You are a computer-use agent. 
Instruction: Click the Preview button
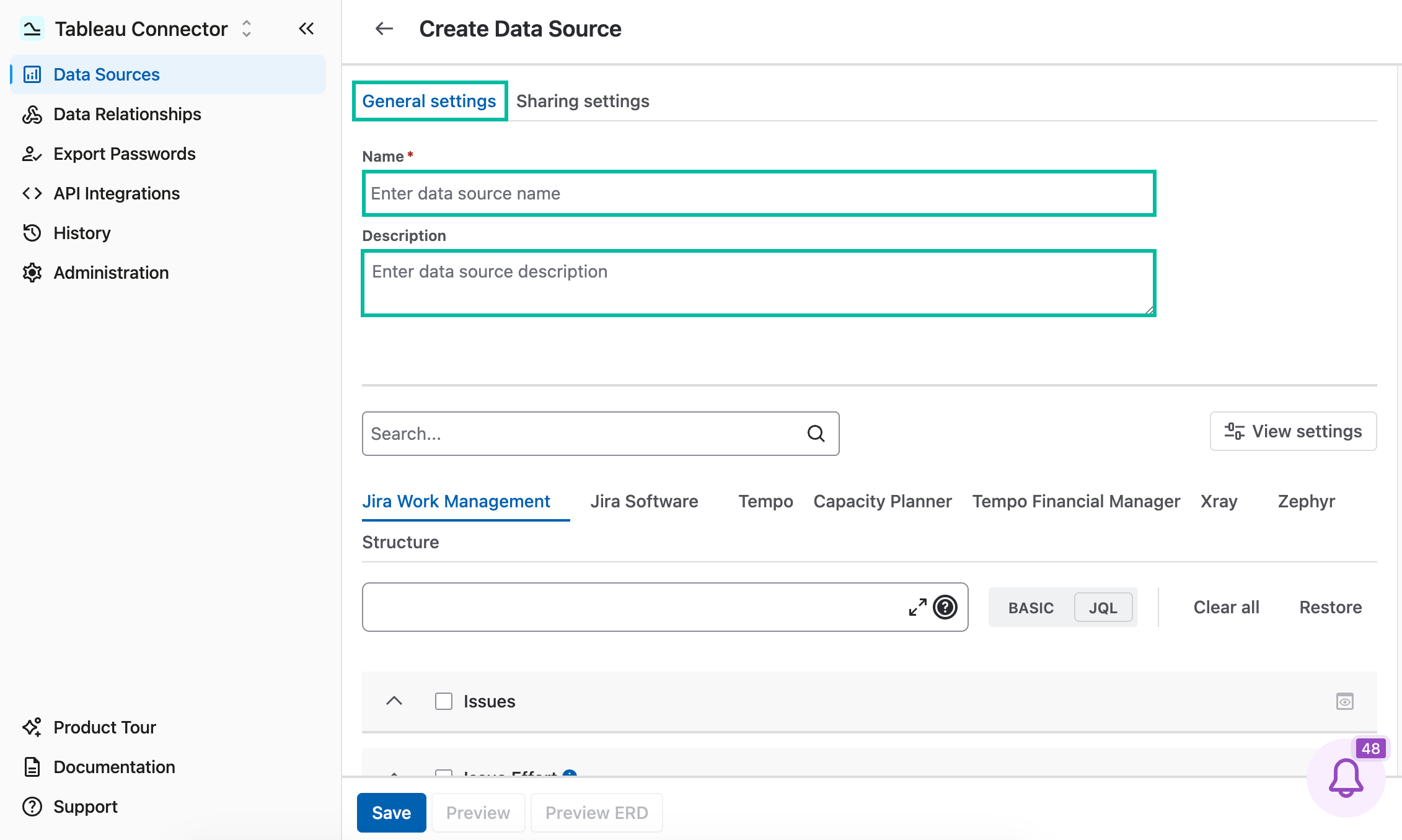(478, 813)
